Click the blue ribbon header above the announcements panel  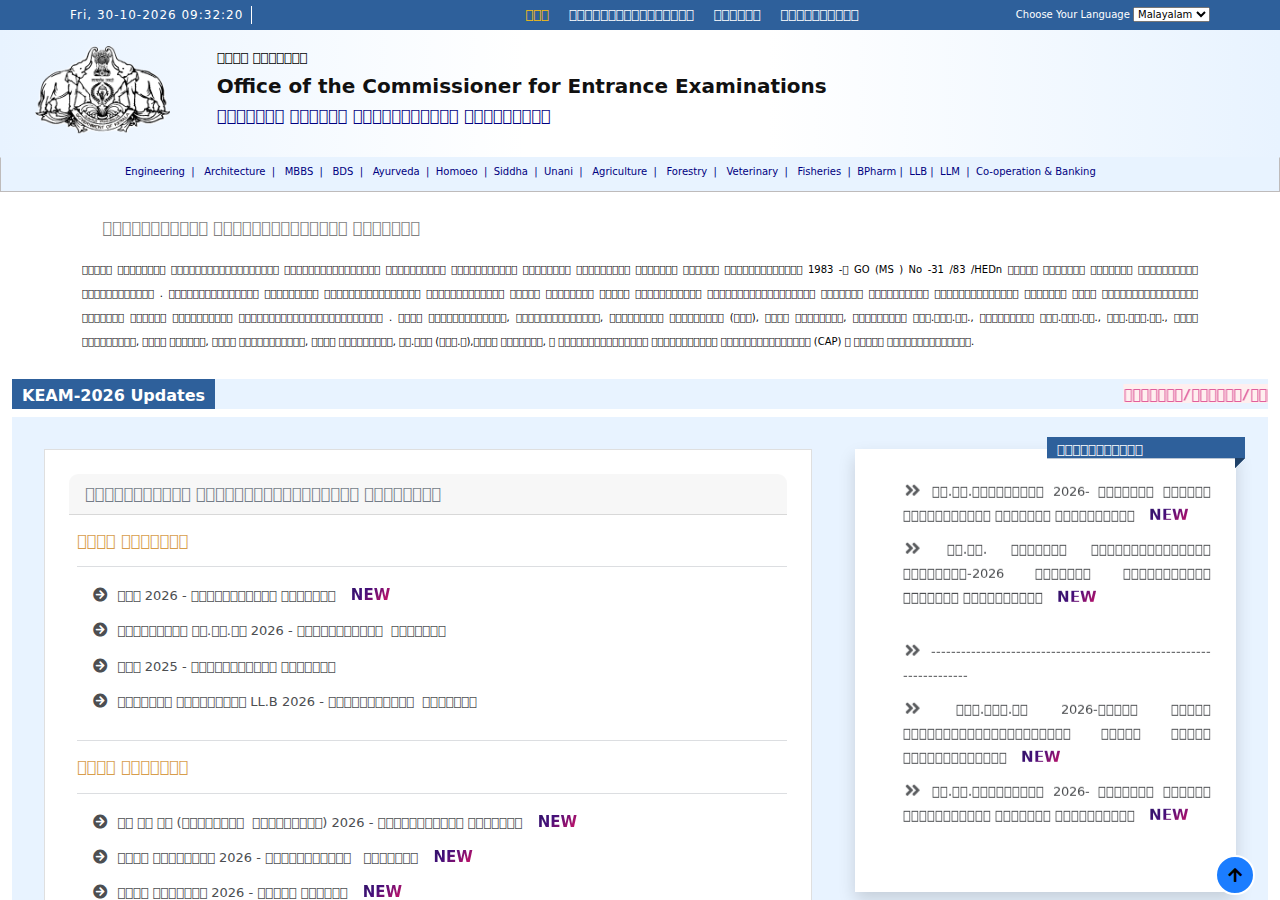(x=1146, y=449)
